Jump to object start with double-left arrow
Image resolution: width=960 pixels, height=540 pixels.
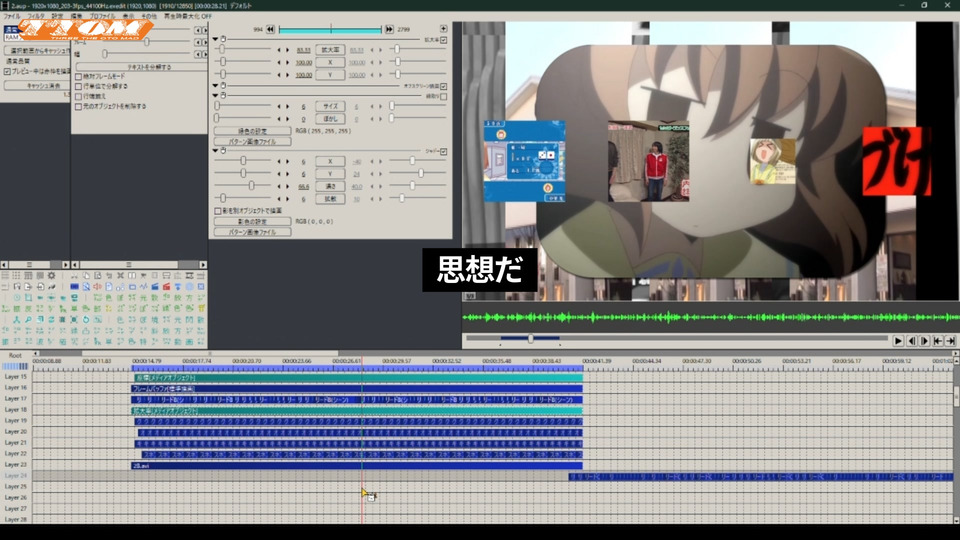270,29
